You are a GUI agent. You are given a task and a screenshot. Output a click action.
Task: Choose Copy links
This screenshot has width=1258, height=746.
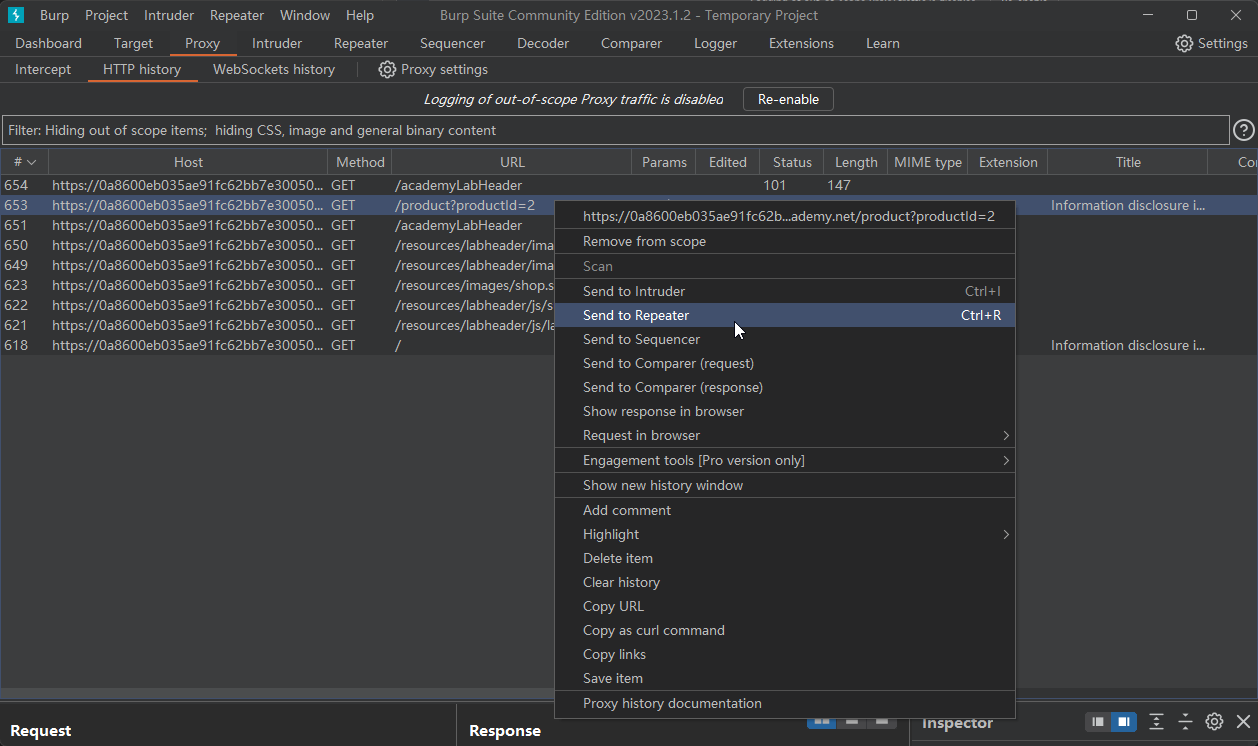click(x=785, y=654)
